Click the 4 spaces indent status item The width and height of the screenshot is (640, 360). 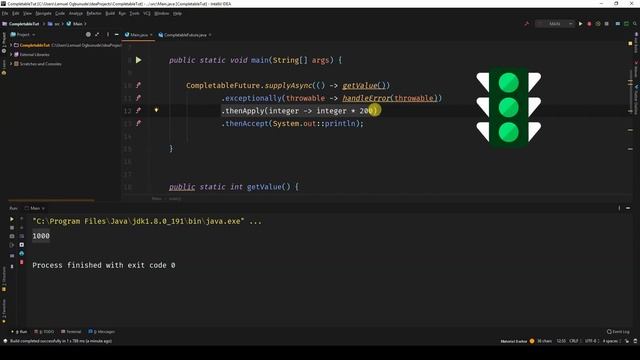tap(610, 341)
